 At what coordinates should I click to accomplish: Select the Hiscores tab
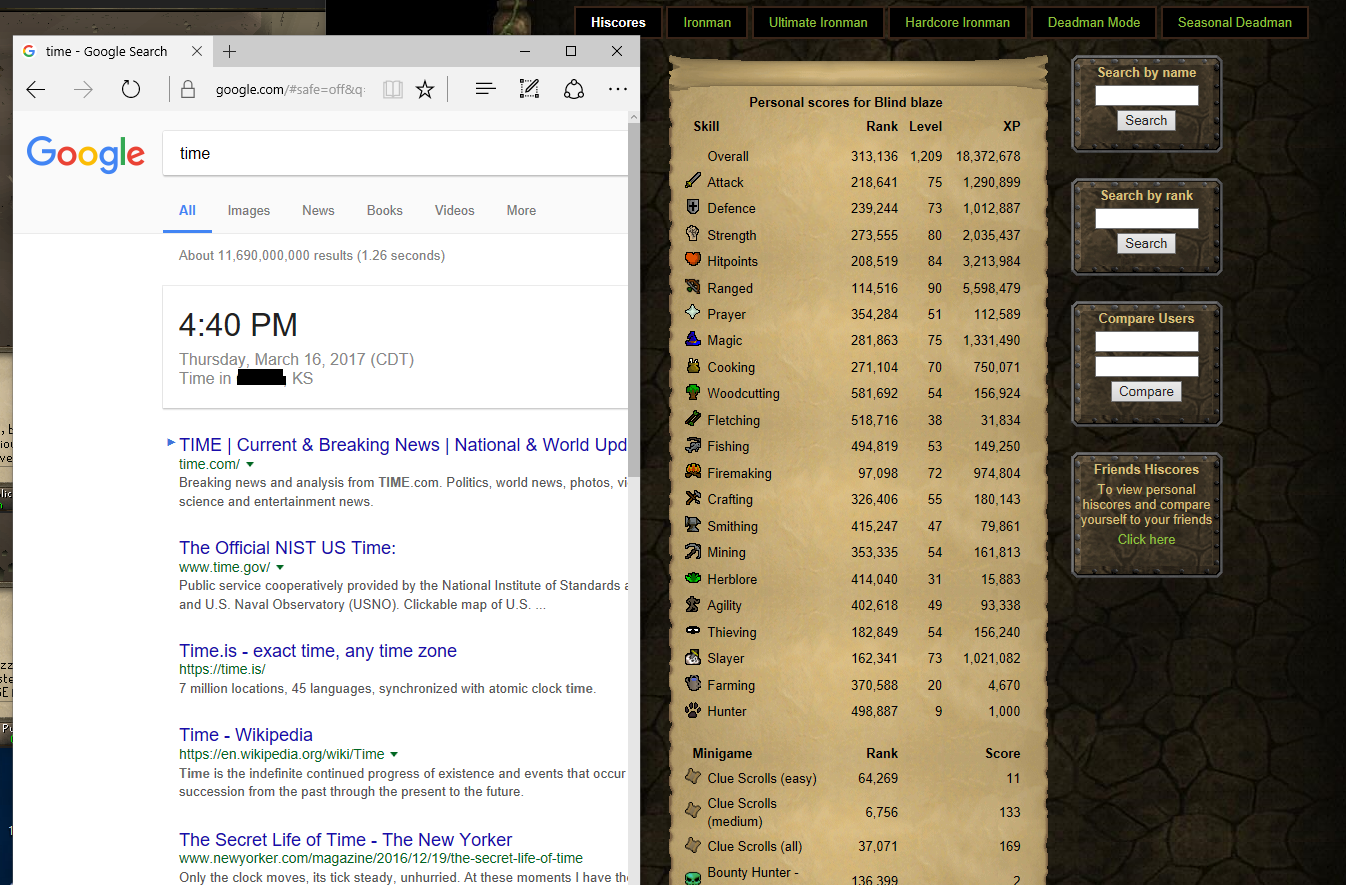coord(618,22)
